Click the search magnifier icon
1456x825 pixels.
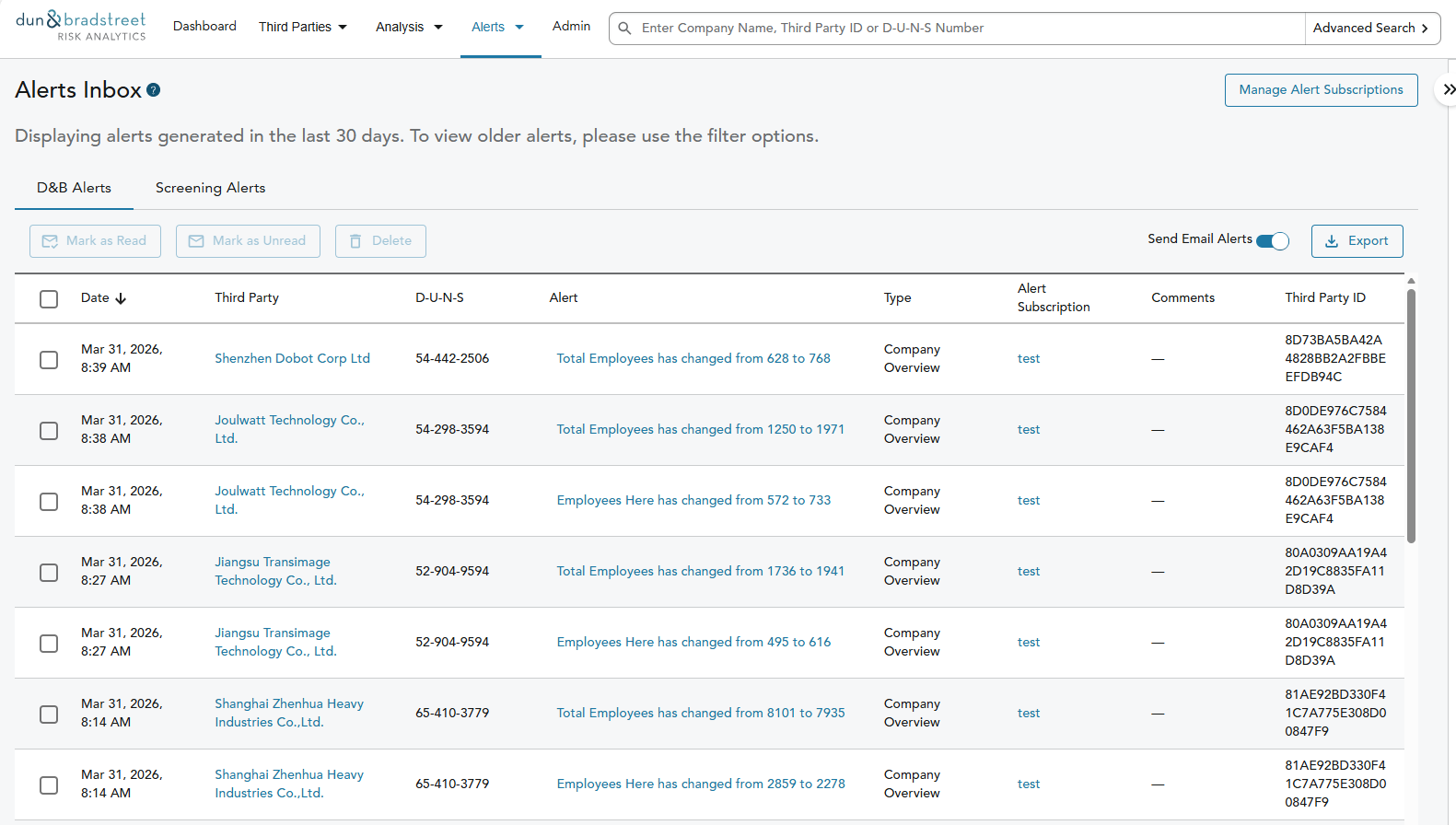coord(624,29)
